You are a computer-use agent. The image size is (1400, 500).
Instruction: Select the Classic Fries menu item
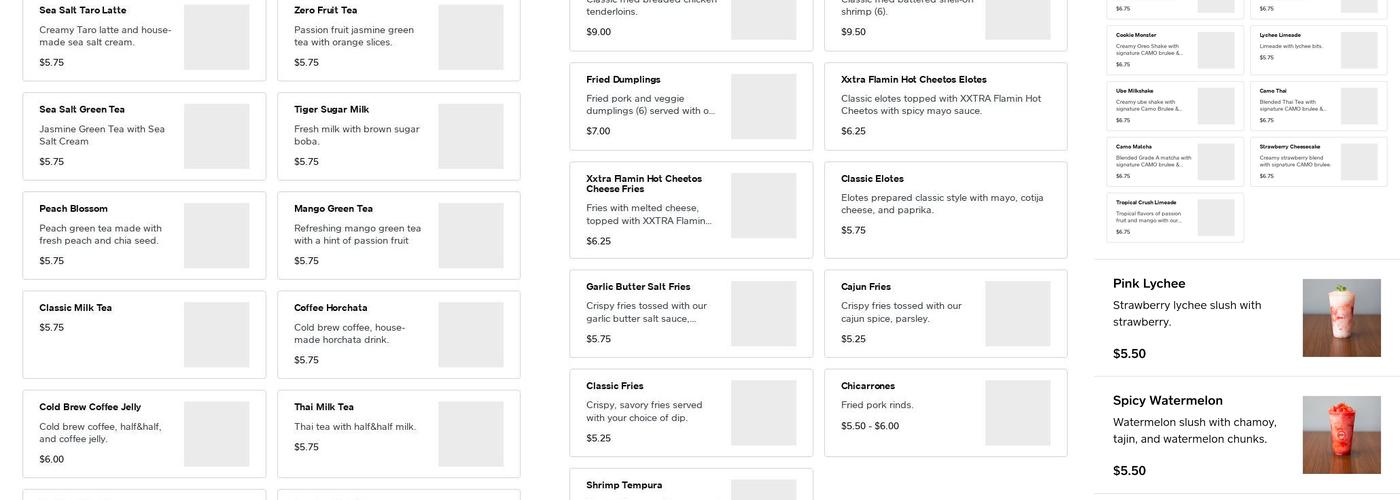690,412
